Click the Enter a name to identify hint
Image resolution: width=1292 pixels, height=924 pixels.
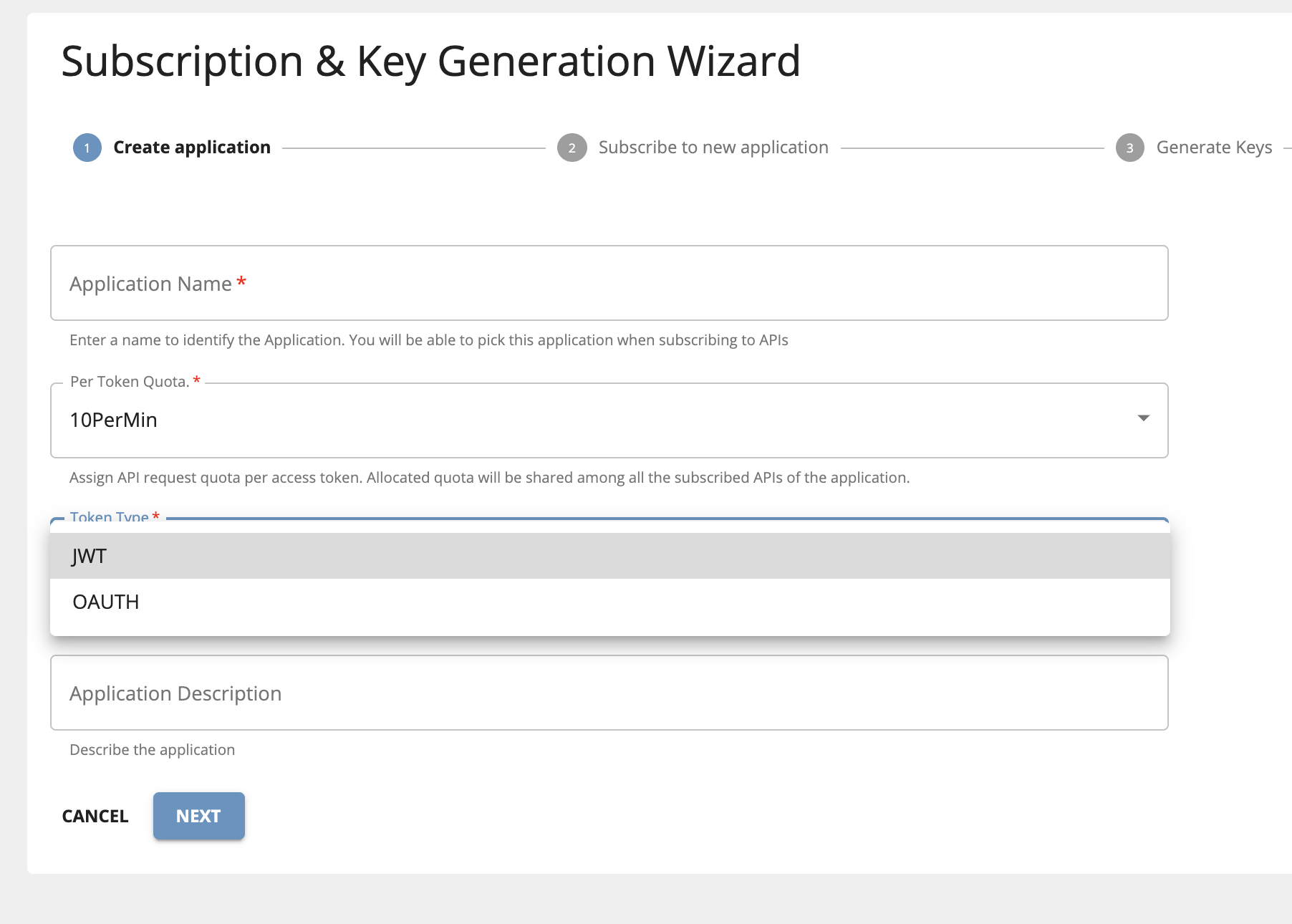429,340
